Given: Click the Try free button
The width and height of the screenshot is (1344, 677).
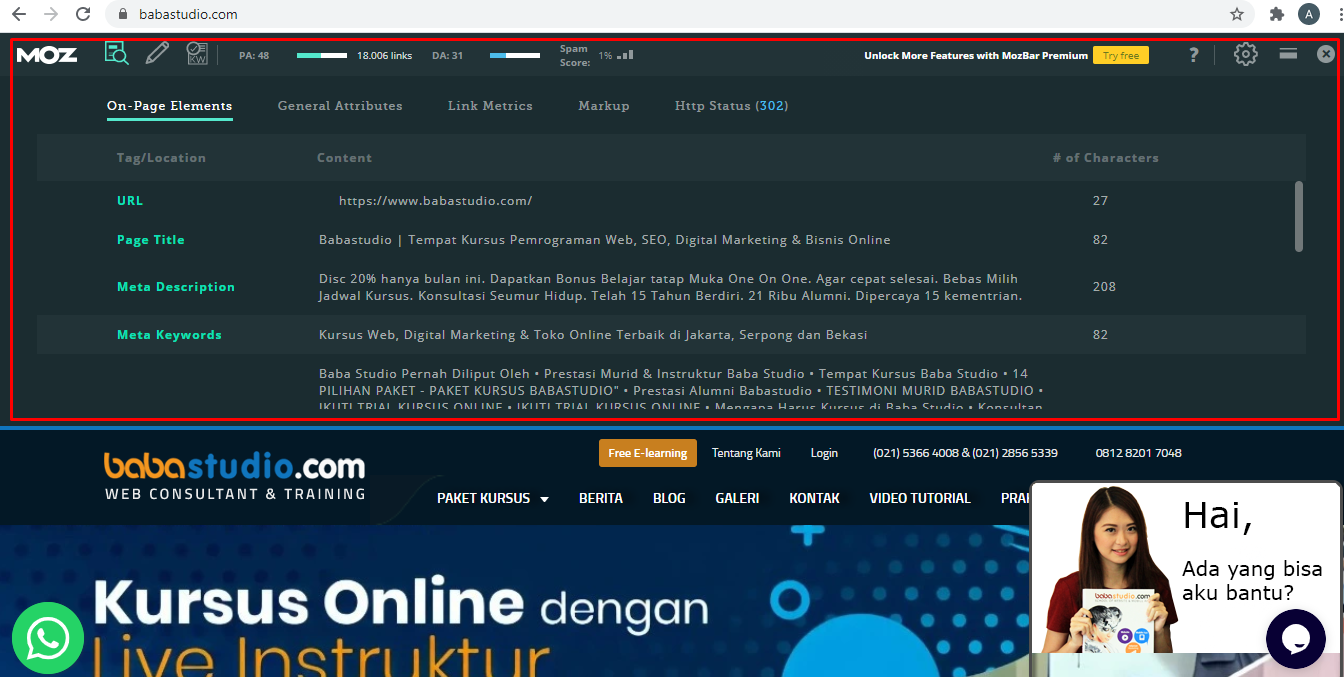Looking at the screenshot, I should 1120,56.
